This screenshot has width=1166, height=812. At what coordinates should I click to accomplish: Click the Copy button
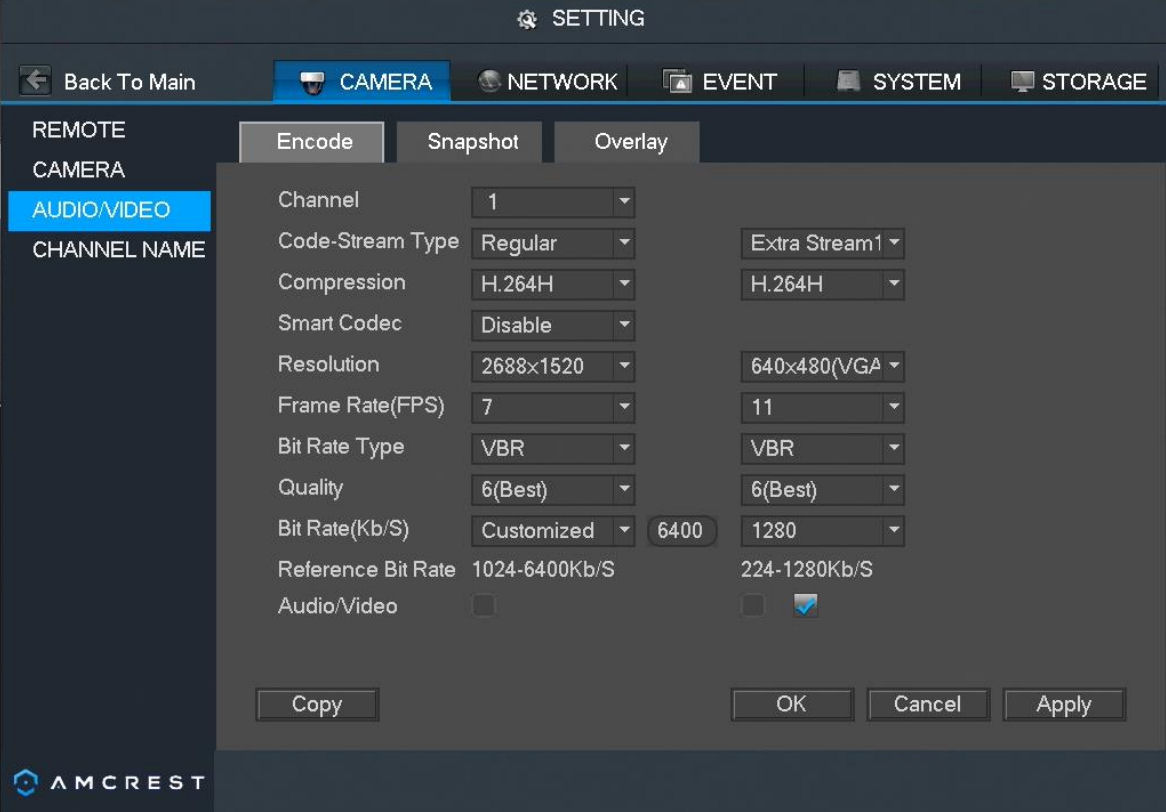[318, 704]
